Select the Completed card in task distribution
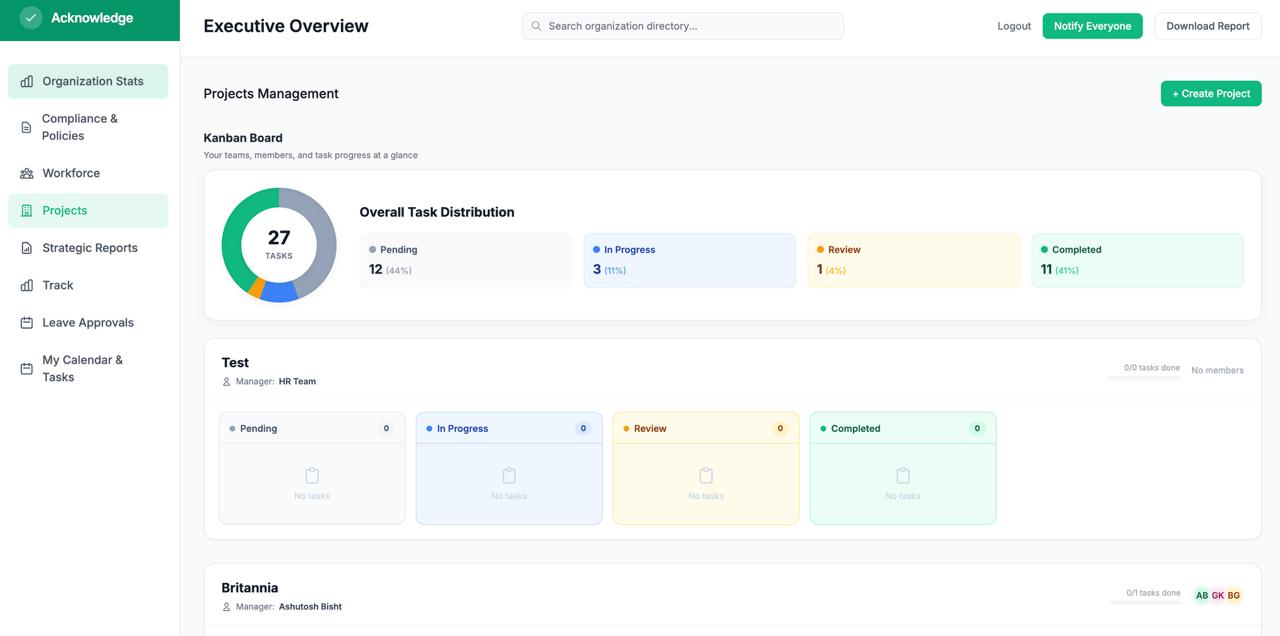Screen dimensions: 1280x636 [x=1137, y=260]
